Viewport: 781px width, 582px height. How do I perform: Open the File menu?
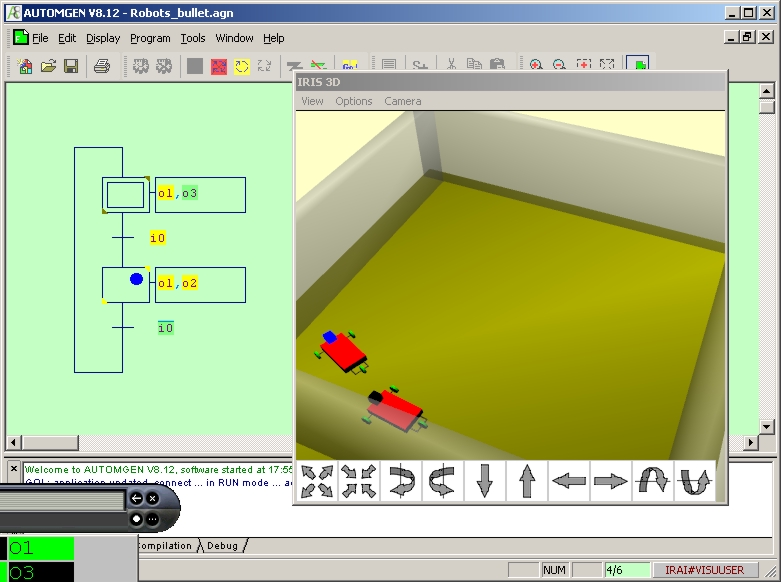pos(40,38)
